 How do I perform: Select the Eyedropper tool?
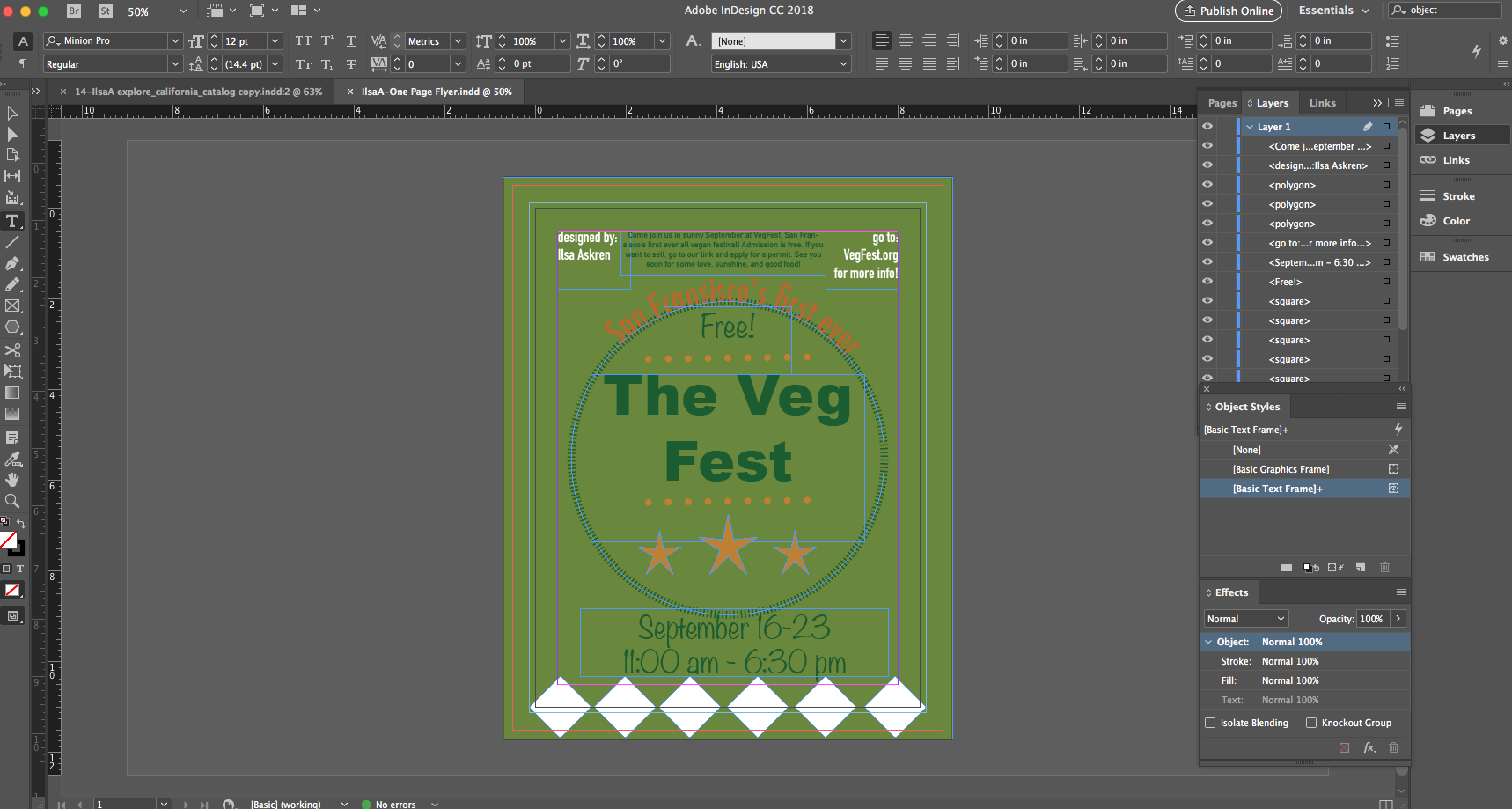tap(12, 459)
